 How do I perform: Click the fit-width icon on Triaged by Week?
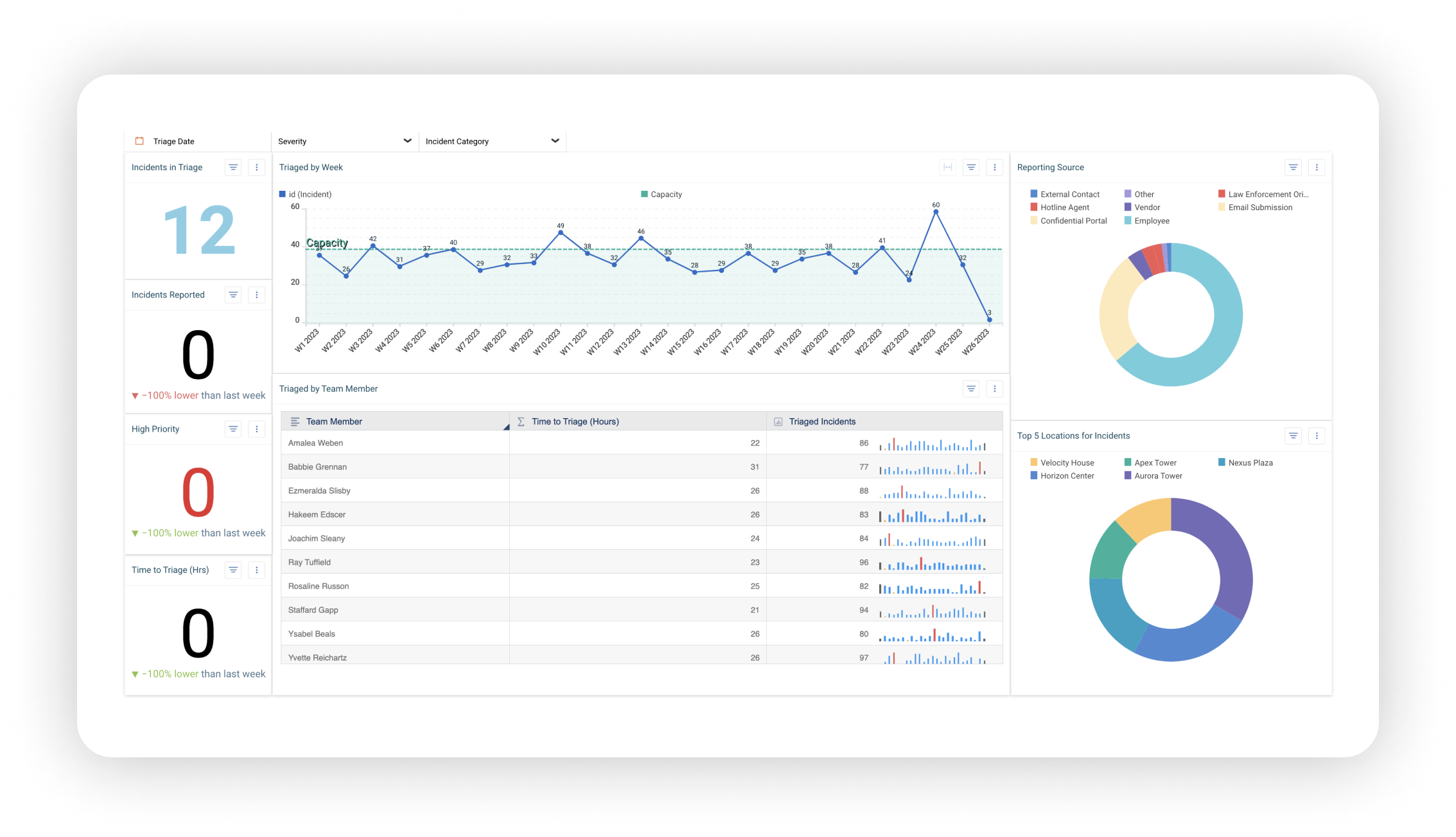(x=947, y=167)
